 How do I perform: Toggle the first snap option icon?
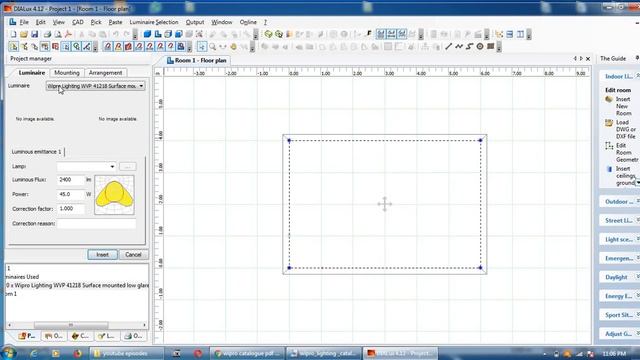tap(108, 47)
